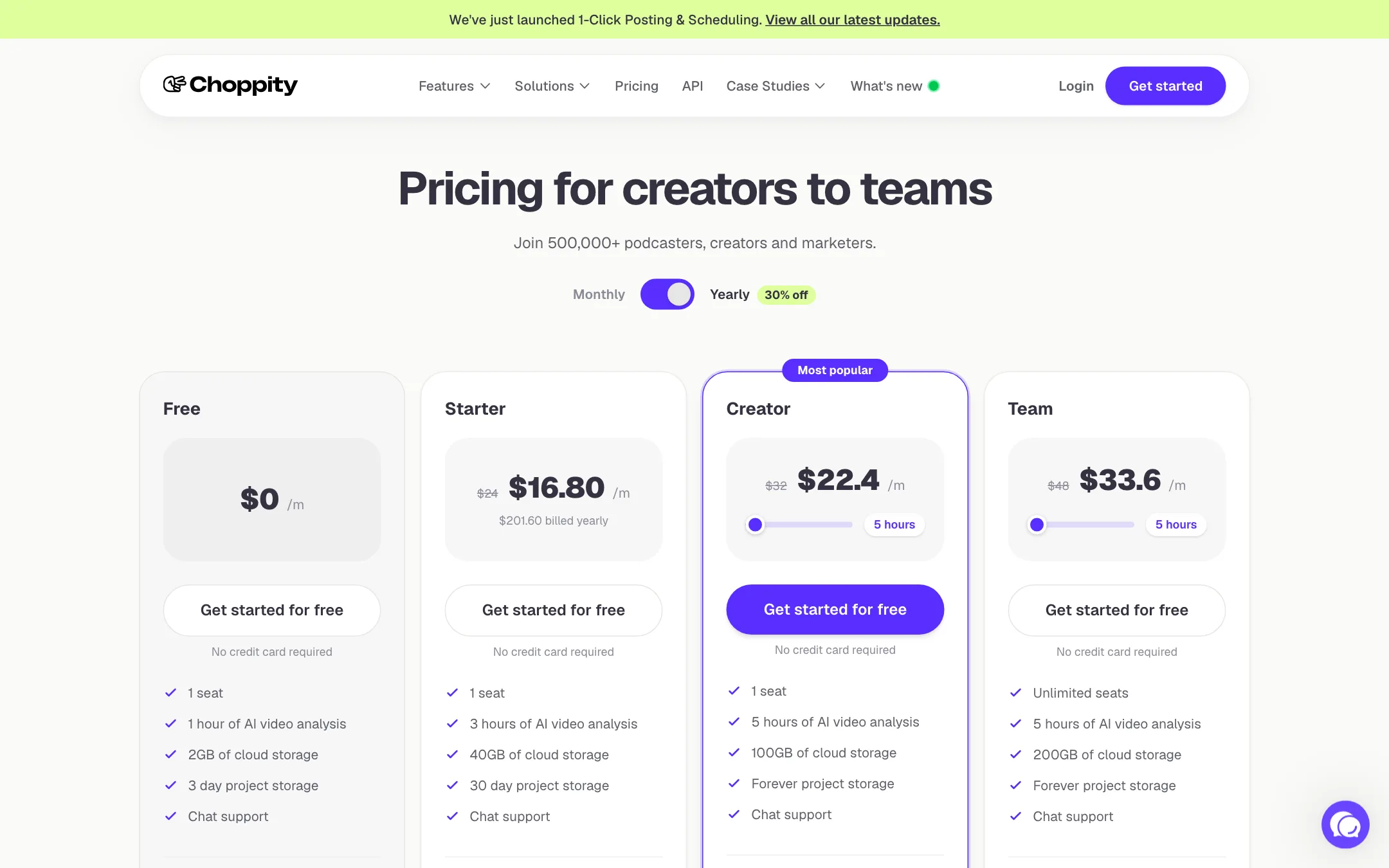Open View all our latest updates link
Viewport: 1389px width, 868px height.
(x=852, y=19)
